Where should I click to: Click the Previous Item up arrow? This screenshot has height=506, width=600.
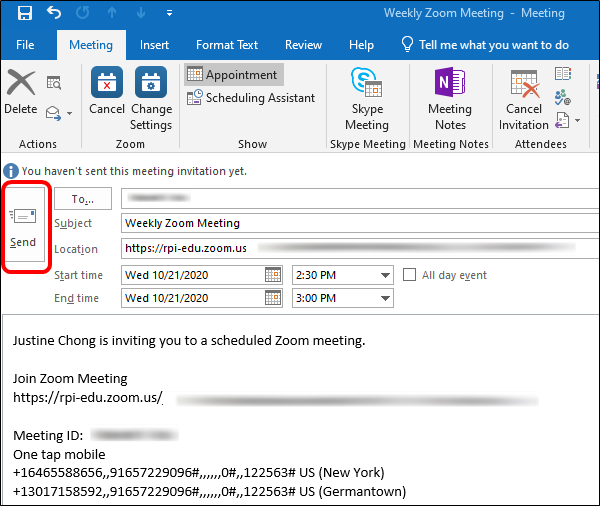(112, 13)
